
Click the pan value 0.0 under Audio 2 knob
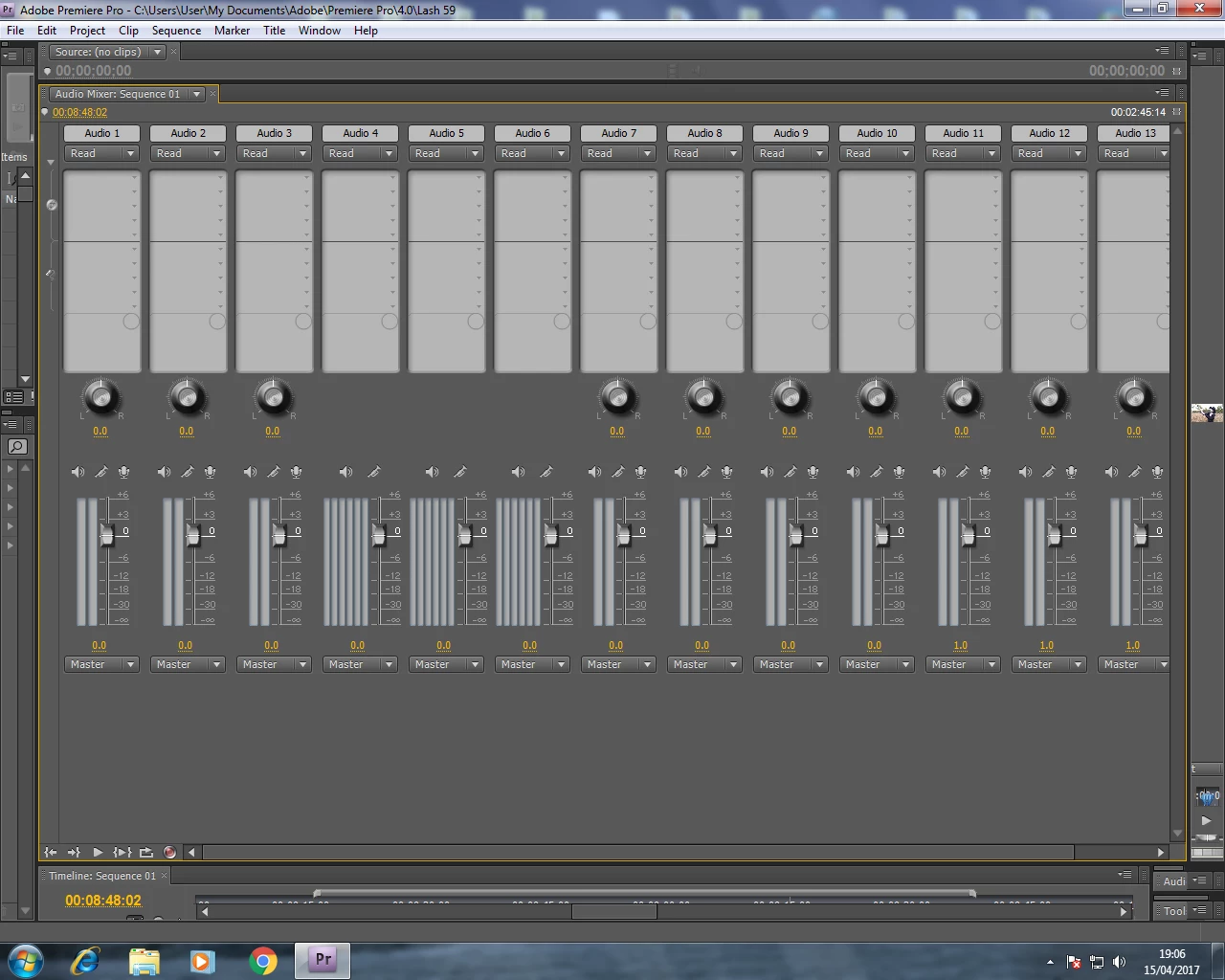point(187,431)
